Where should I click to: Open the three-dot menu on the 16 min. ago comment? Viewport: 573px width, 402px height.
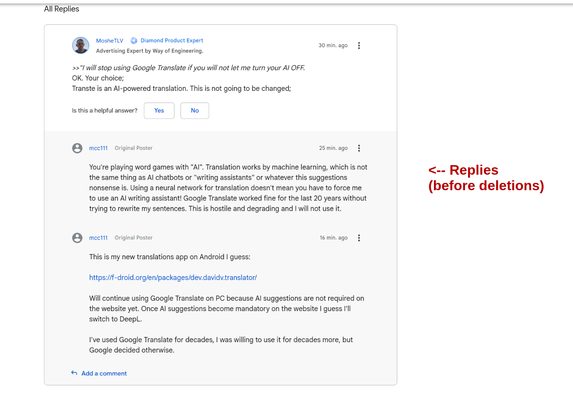coord(359,238)
